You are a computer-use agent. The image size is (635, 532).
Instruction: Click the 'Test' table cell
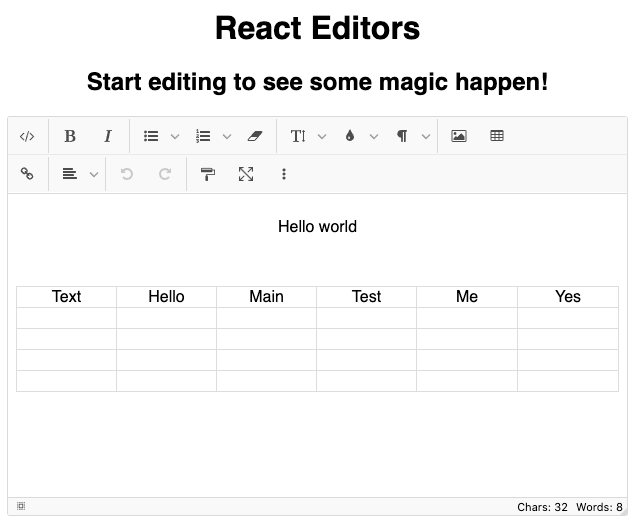click(x=367, y=297)
